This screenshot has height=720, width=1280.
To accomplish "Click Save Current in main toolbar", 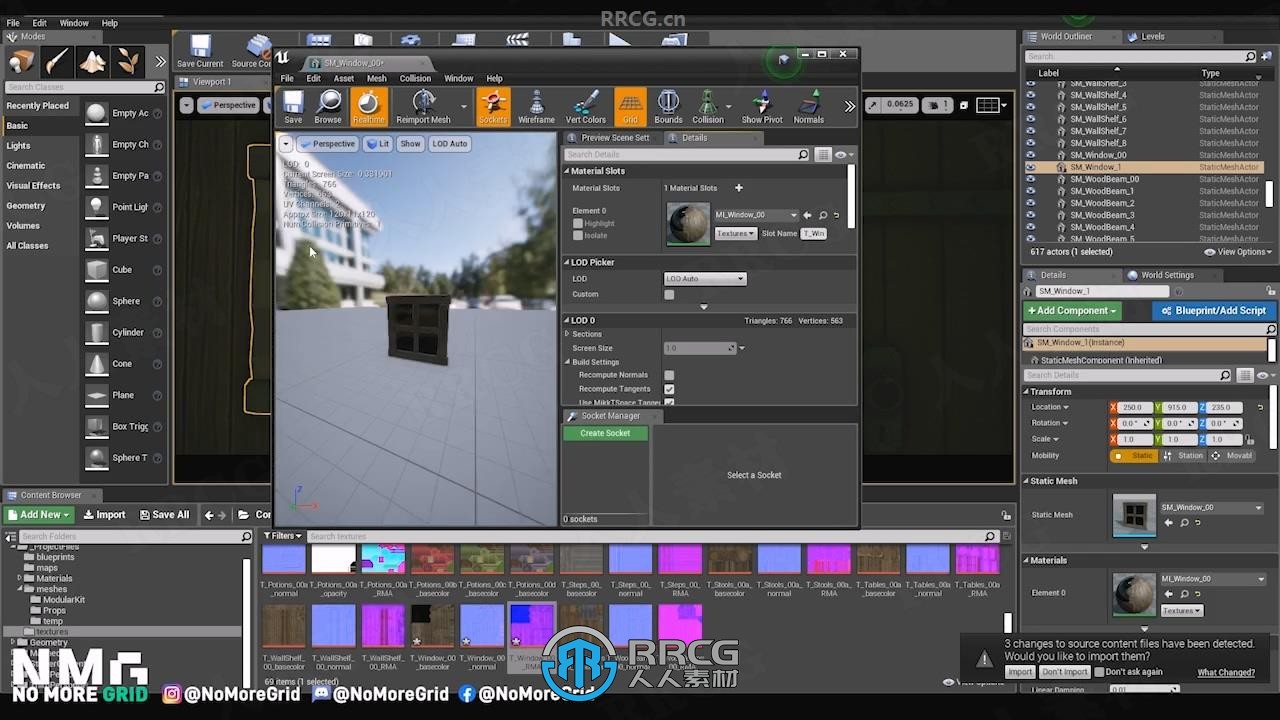I will click(200, 52).
